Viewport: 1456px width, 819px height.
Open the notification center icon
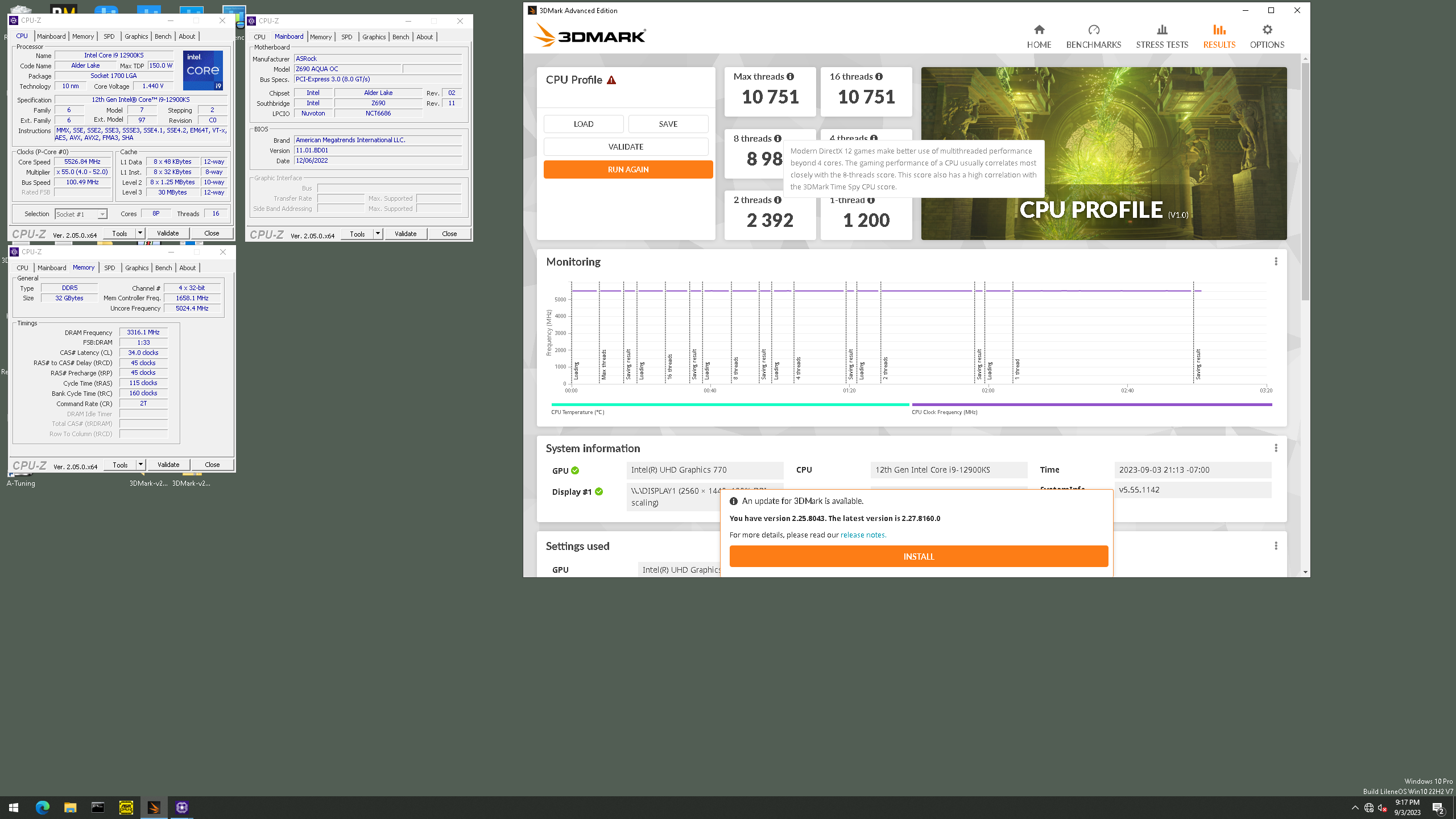coord(1438,808)
